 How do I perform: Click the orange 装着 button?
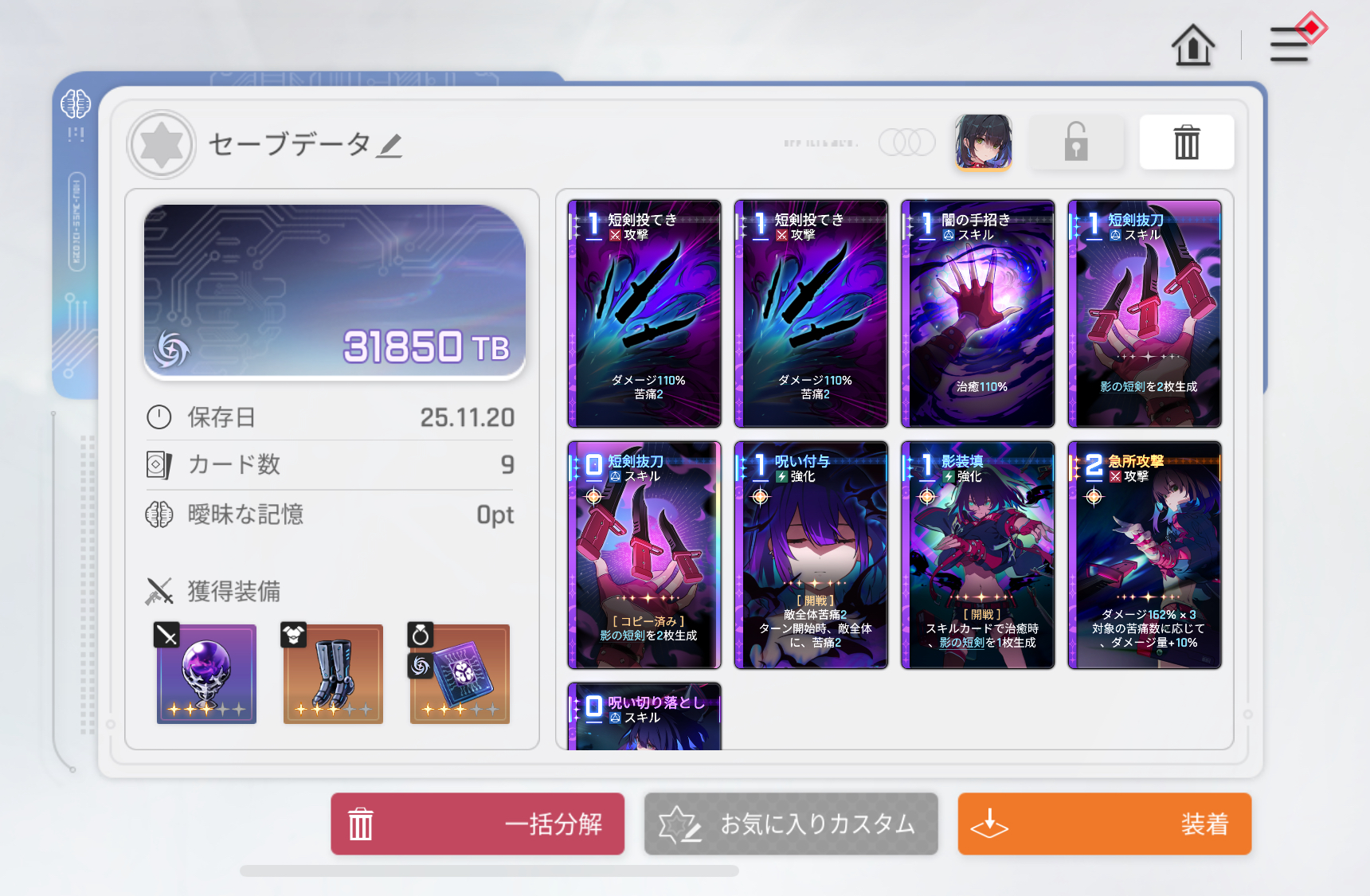1105,824
